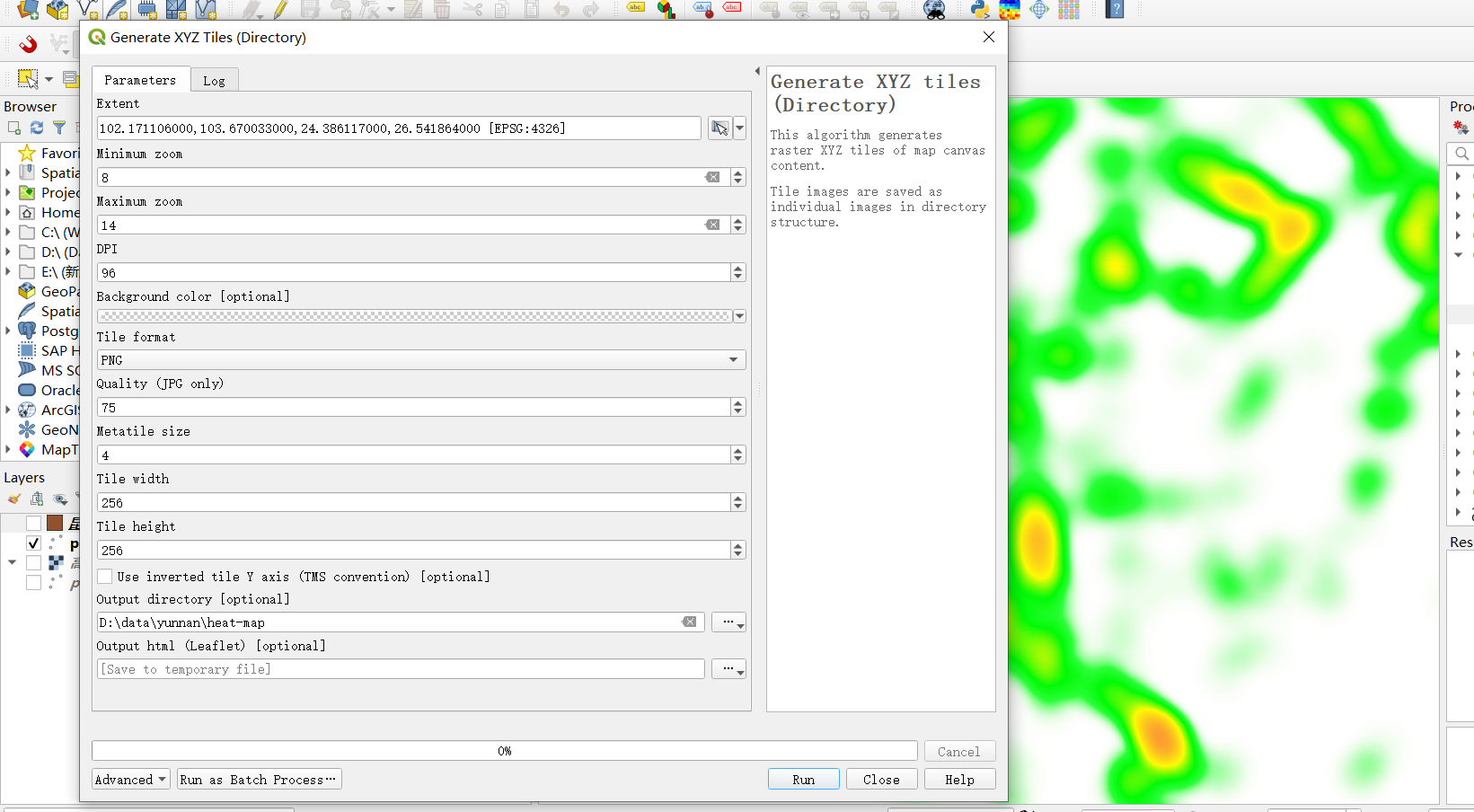
Task: Open QGIS Help with the question mark icon
Action: tap(1116, 10)
